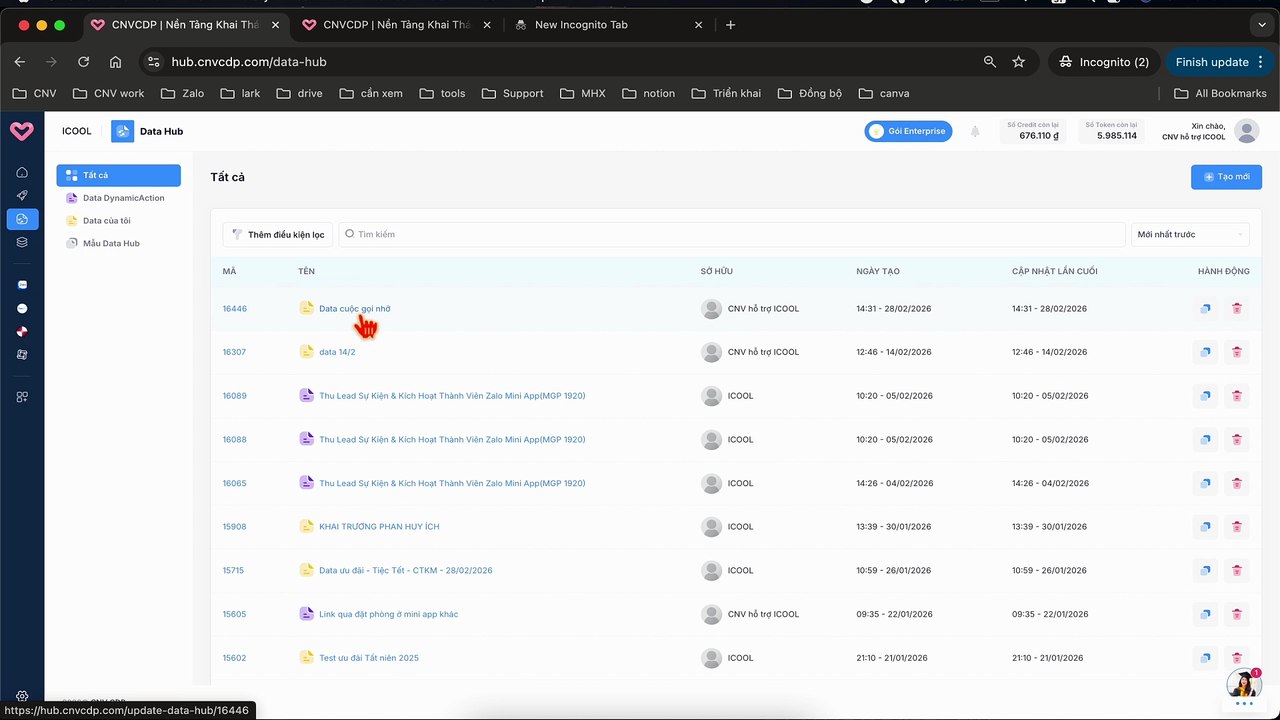Viewport: 1280px width, 720px height.
Task: Open the chat support avatar widget
Action: [x=1243, y=684]
